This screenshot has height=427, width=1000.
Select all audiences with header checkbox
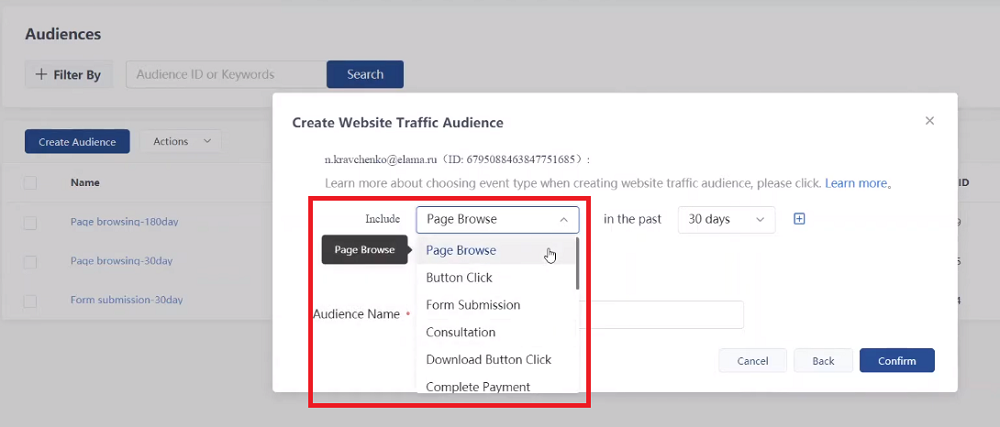(30, 183)
